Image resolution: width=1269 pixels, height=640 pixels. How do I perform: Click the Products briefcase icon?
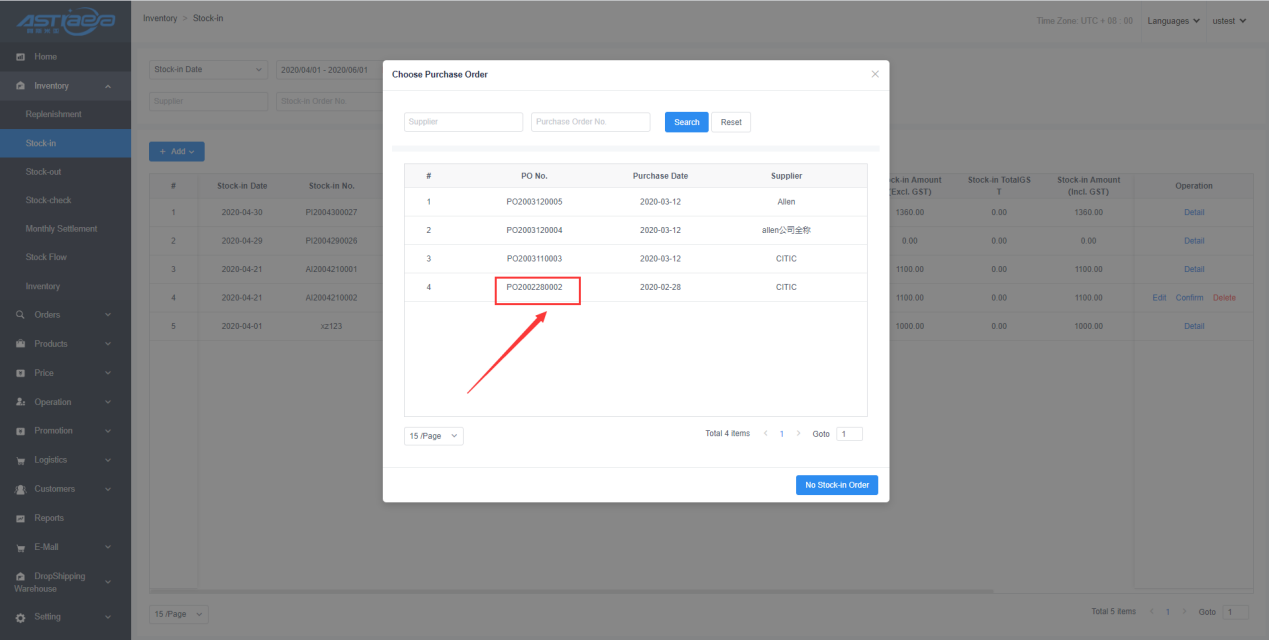pyautogui.click(x=21, y=344)
